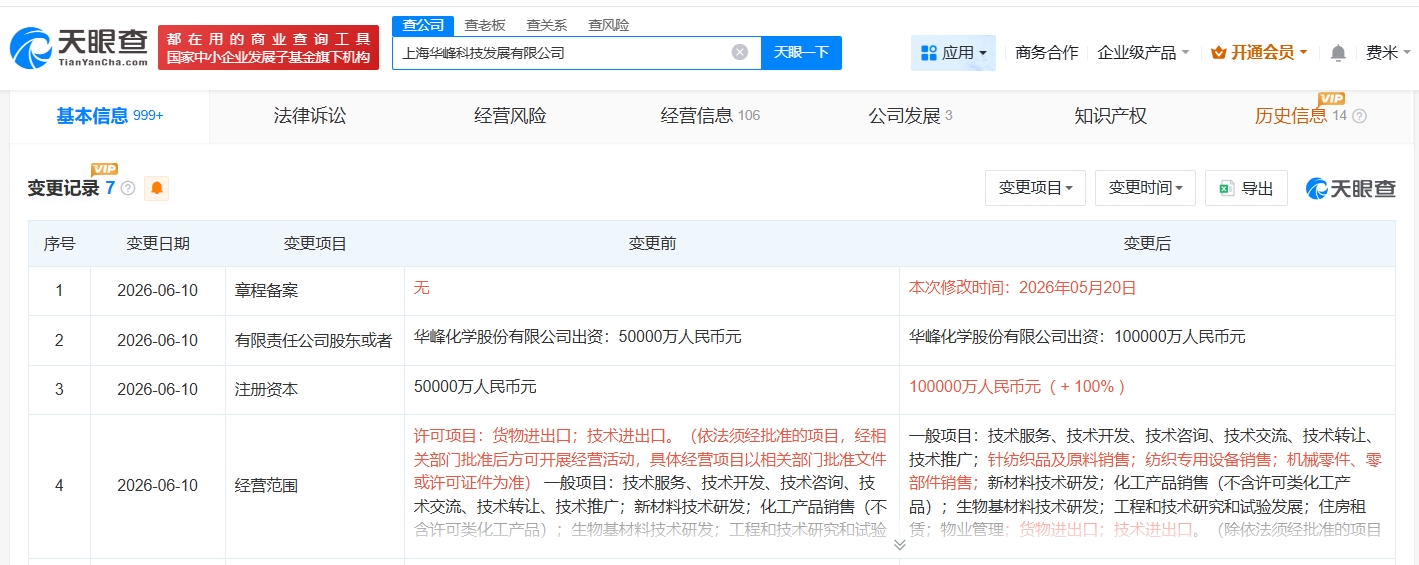Click the 有限责任公司股东或者 cell
1419x565 pixels.
pyautogui.click(x=313, y=341)
